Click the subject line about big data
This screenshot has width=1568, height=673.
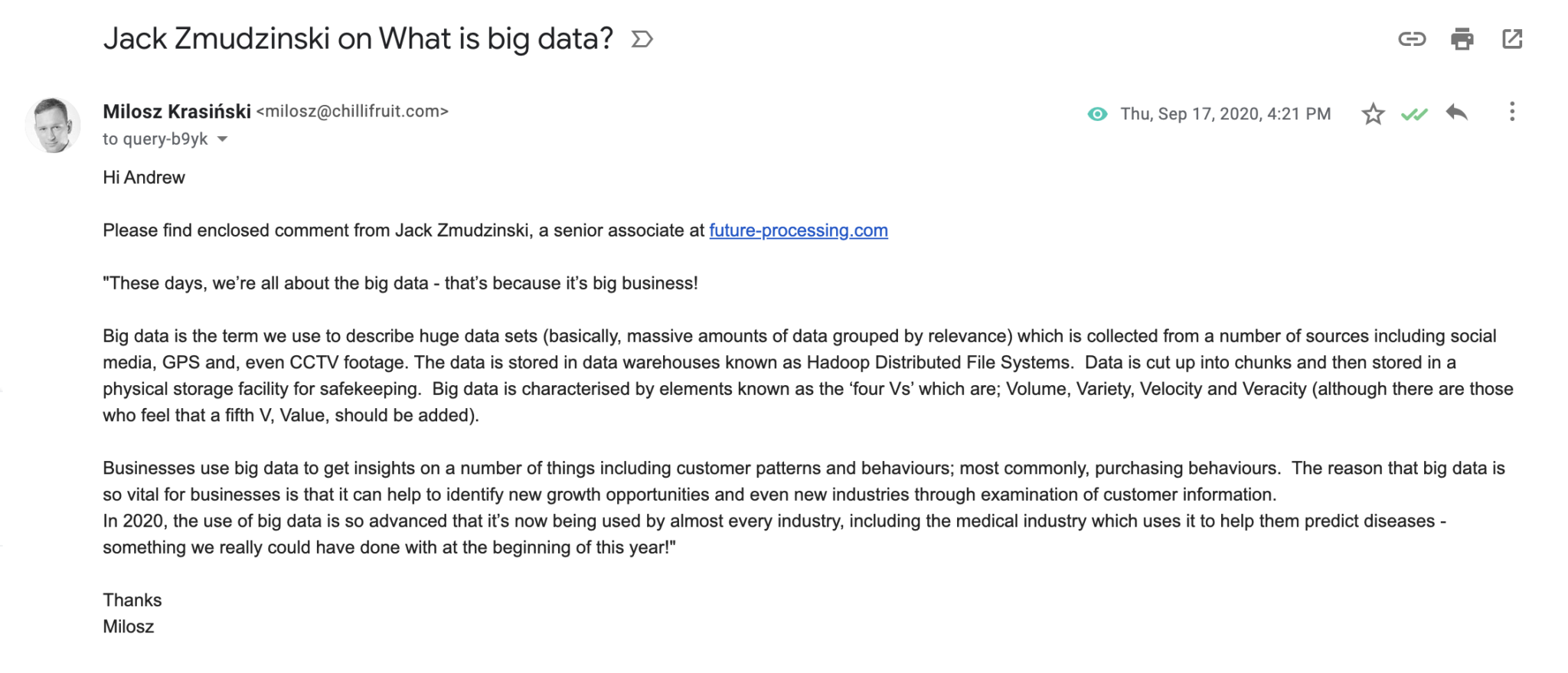coord(358,39)
